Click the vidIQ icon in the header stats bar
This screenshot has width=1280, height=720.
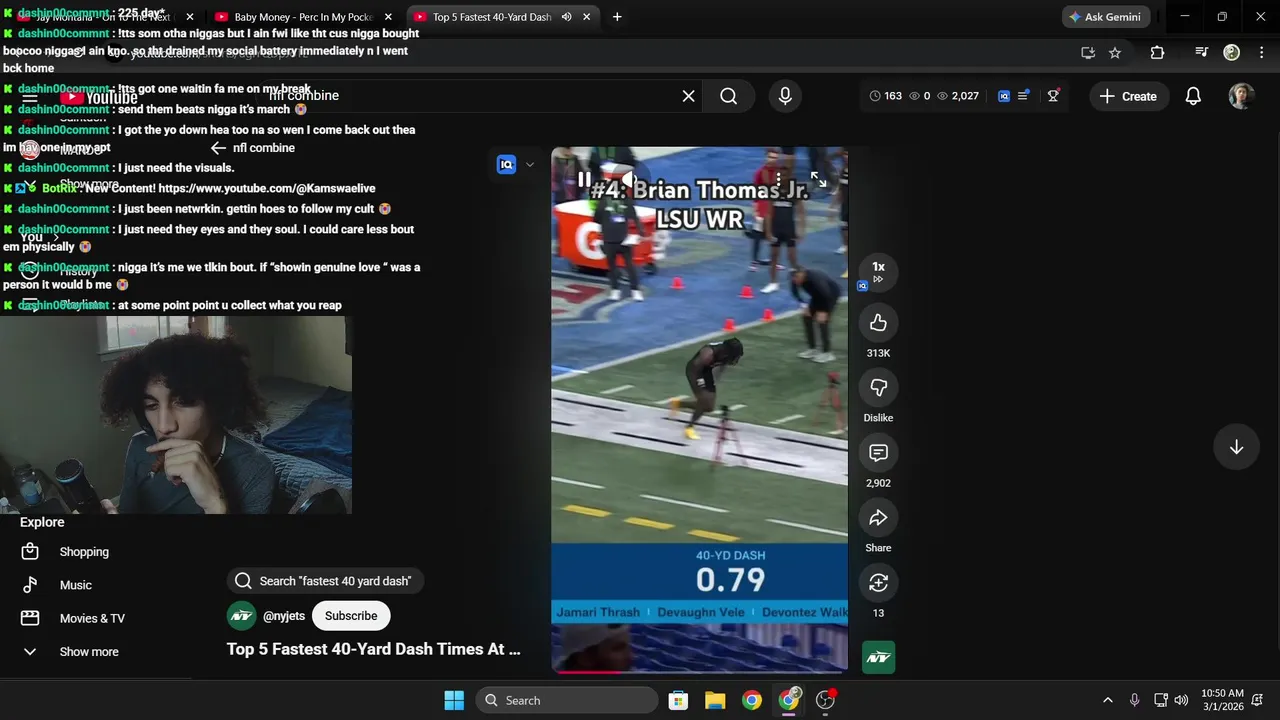(1004, 96)
